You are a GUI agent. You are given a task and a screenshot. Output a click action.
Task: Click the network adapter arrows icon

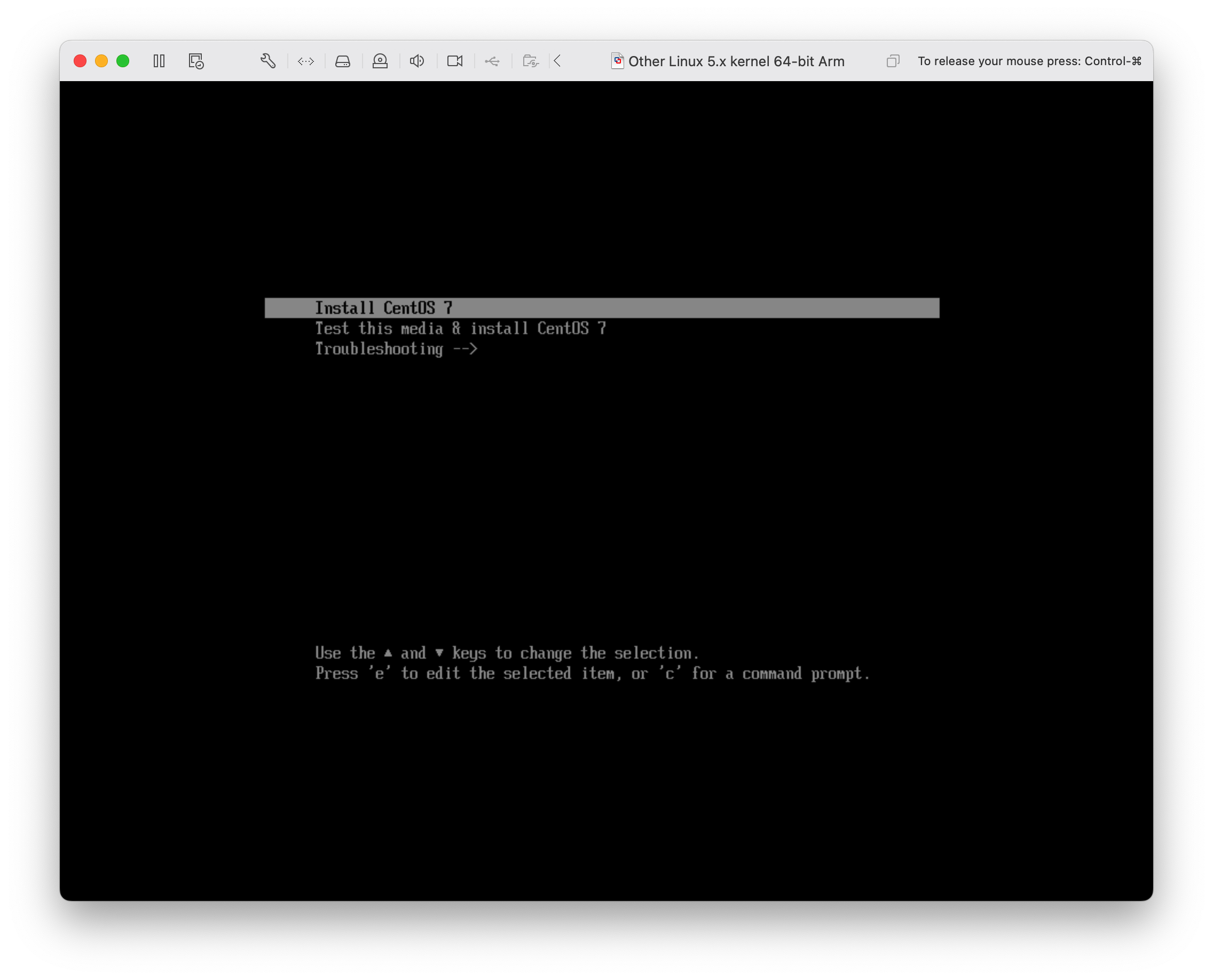tap(305, 61)
